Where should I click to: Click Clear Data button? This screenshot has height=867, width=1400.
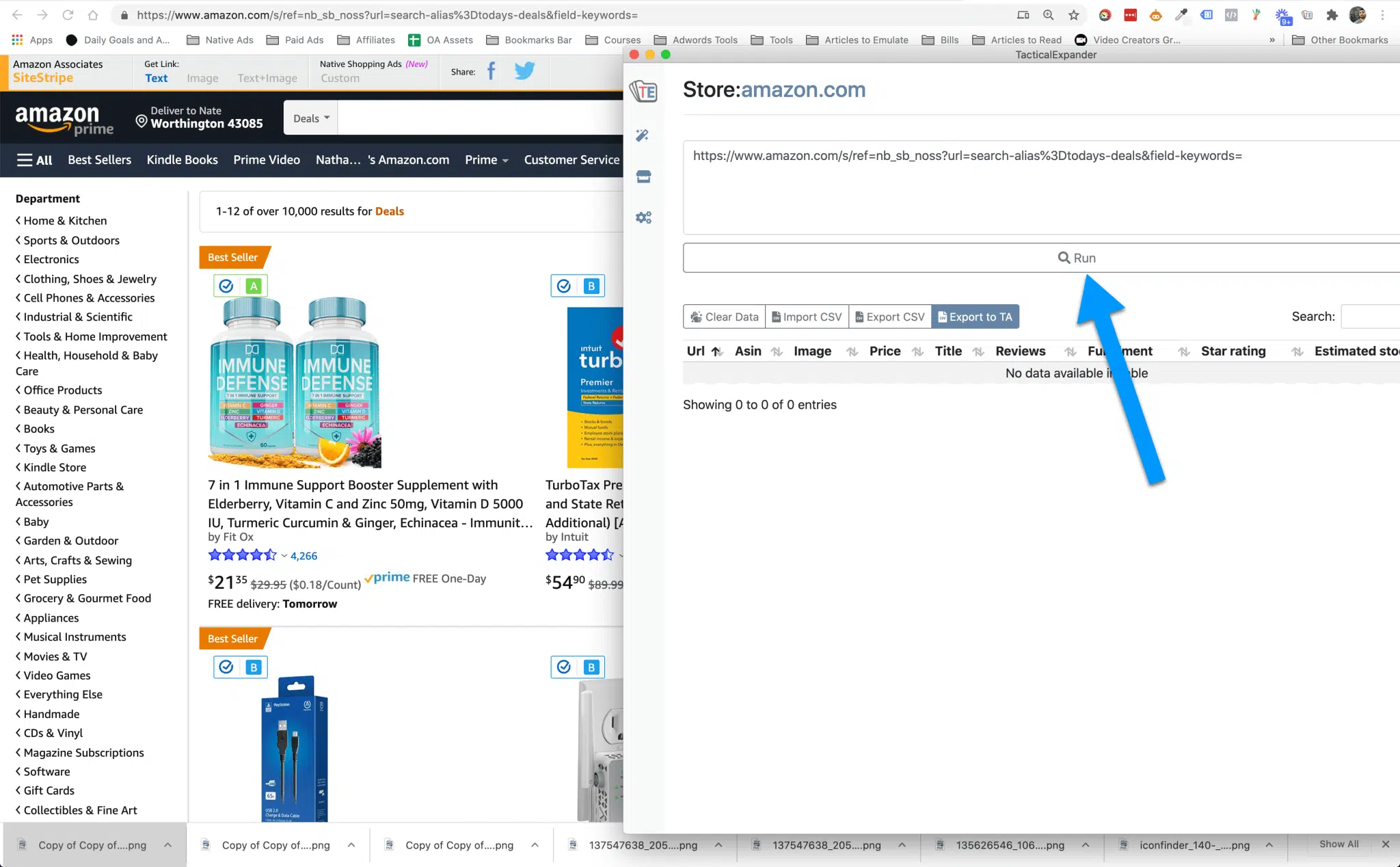[x=725, y=317]
